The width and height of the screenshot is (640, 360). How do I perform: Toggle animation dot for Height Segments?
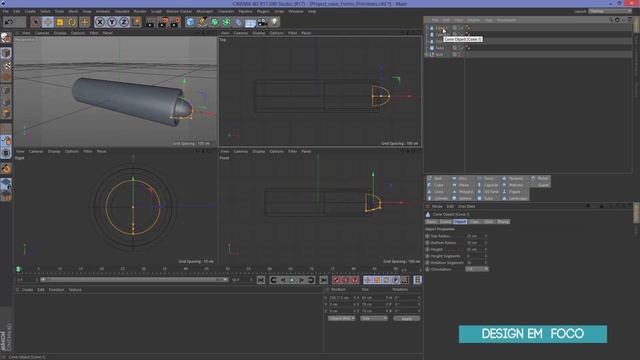coord(427,256)
